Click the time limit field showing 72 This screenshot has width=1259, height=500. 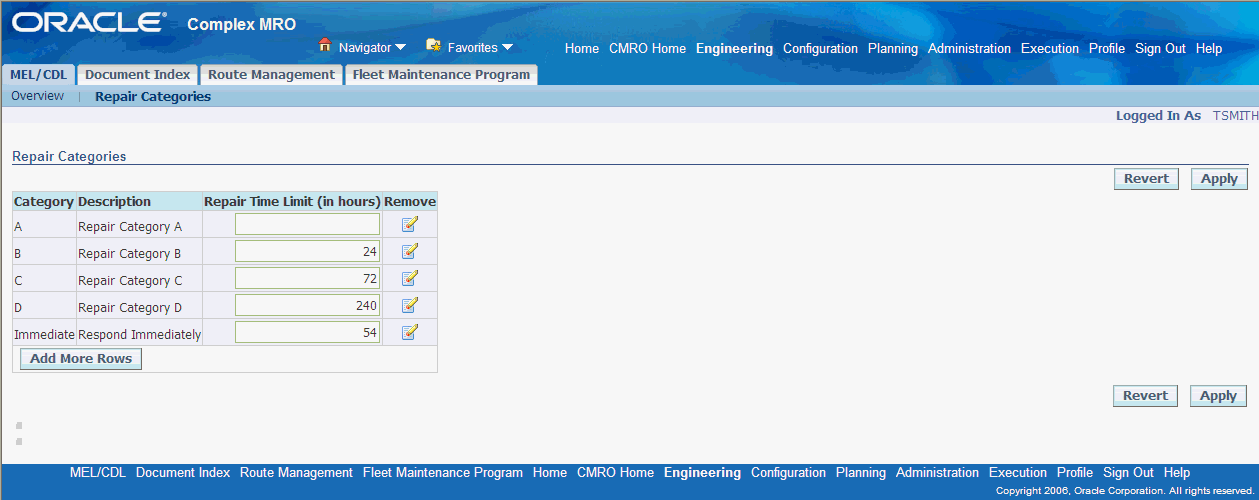click(x=308, y=278)
